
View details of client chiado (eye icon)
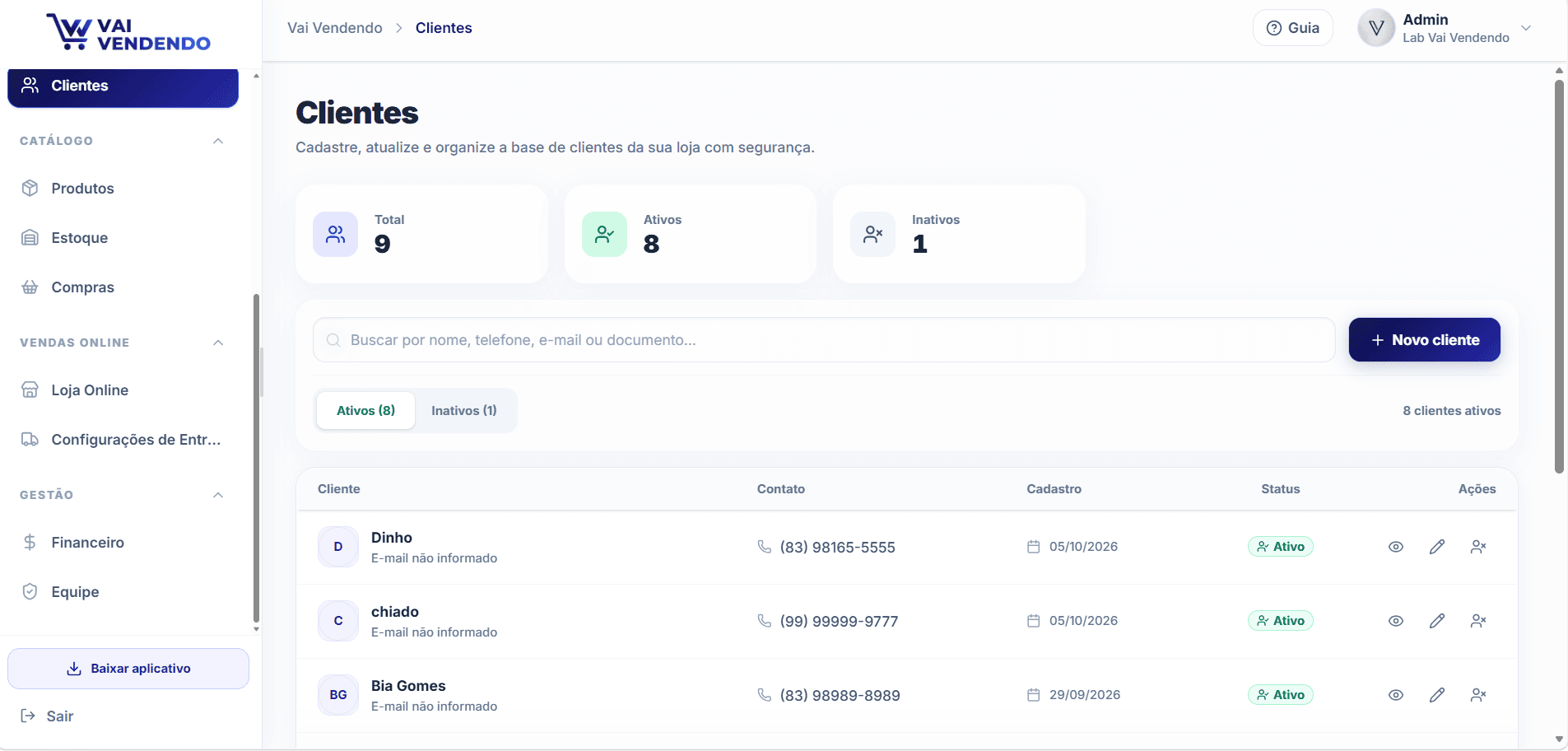point(1396,621)
